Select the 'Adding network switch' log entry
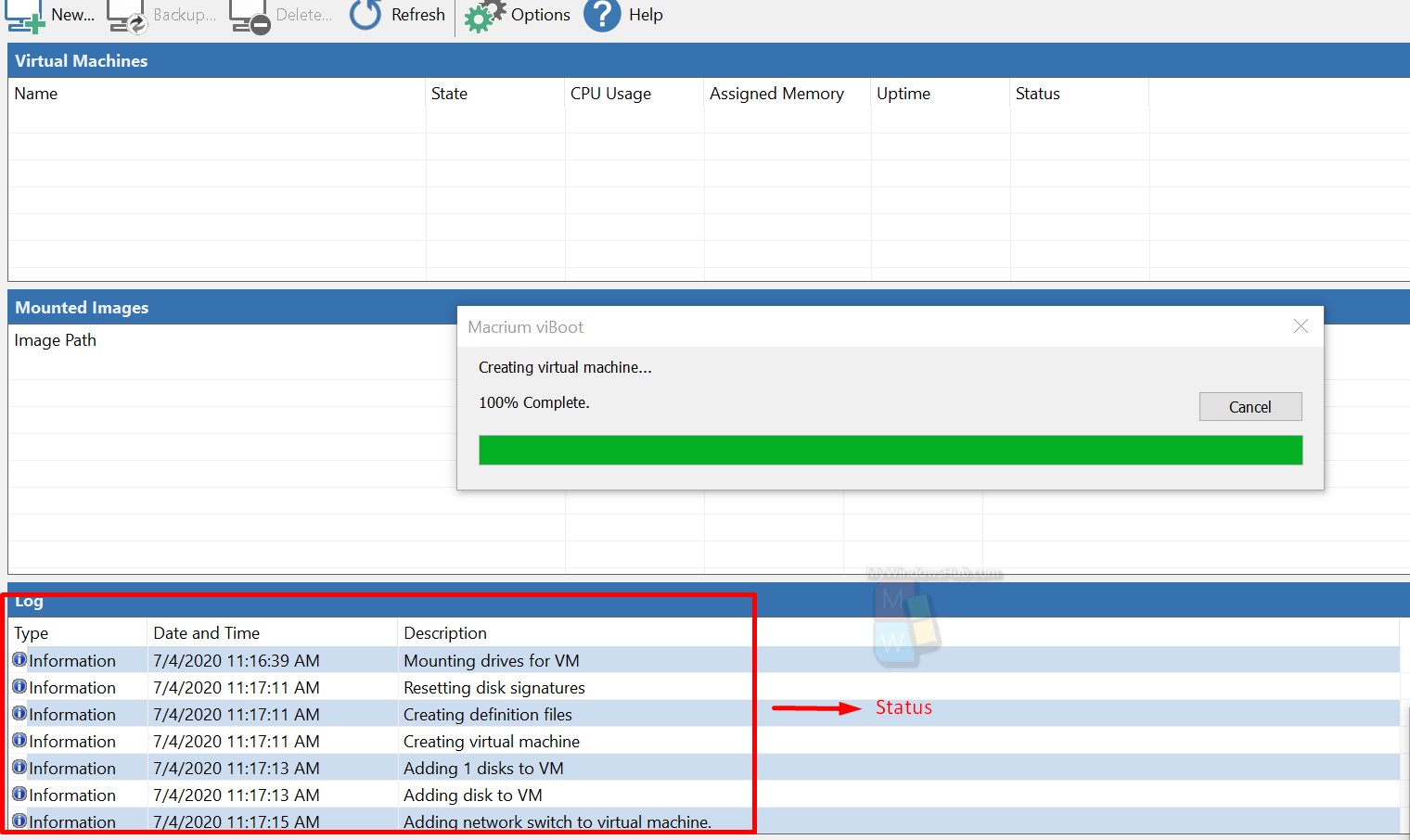1410x840 pixels. [705, 821]
